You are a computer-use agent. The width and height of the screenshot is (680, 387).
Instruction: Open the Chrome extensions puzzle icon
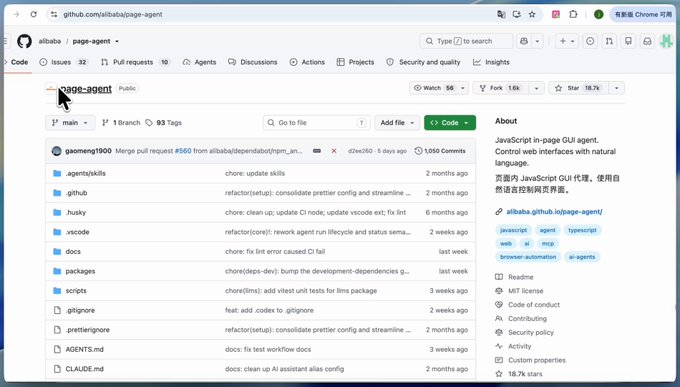[573, 14]
